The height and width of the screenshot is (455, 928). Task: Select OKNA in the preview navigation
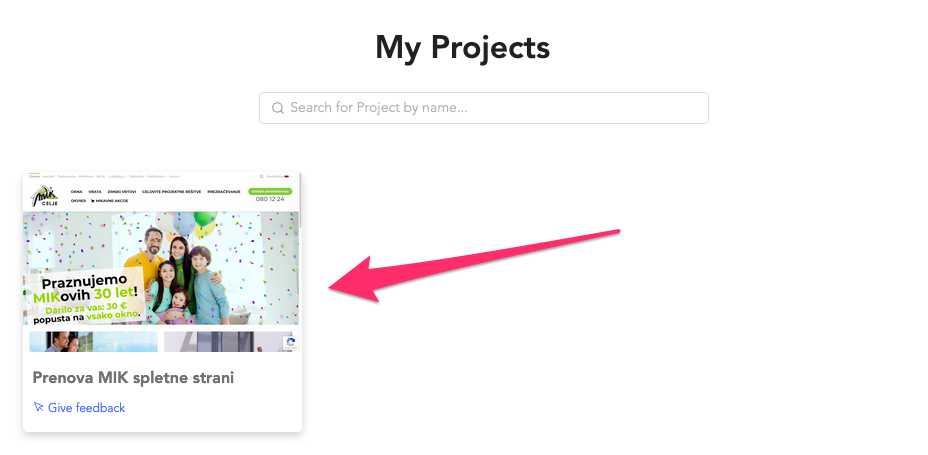[76, 191]
